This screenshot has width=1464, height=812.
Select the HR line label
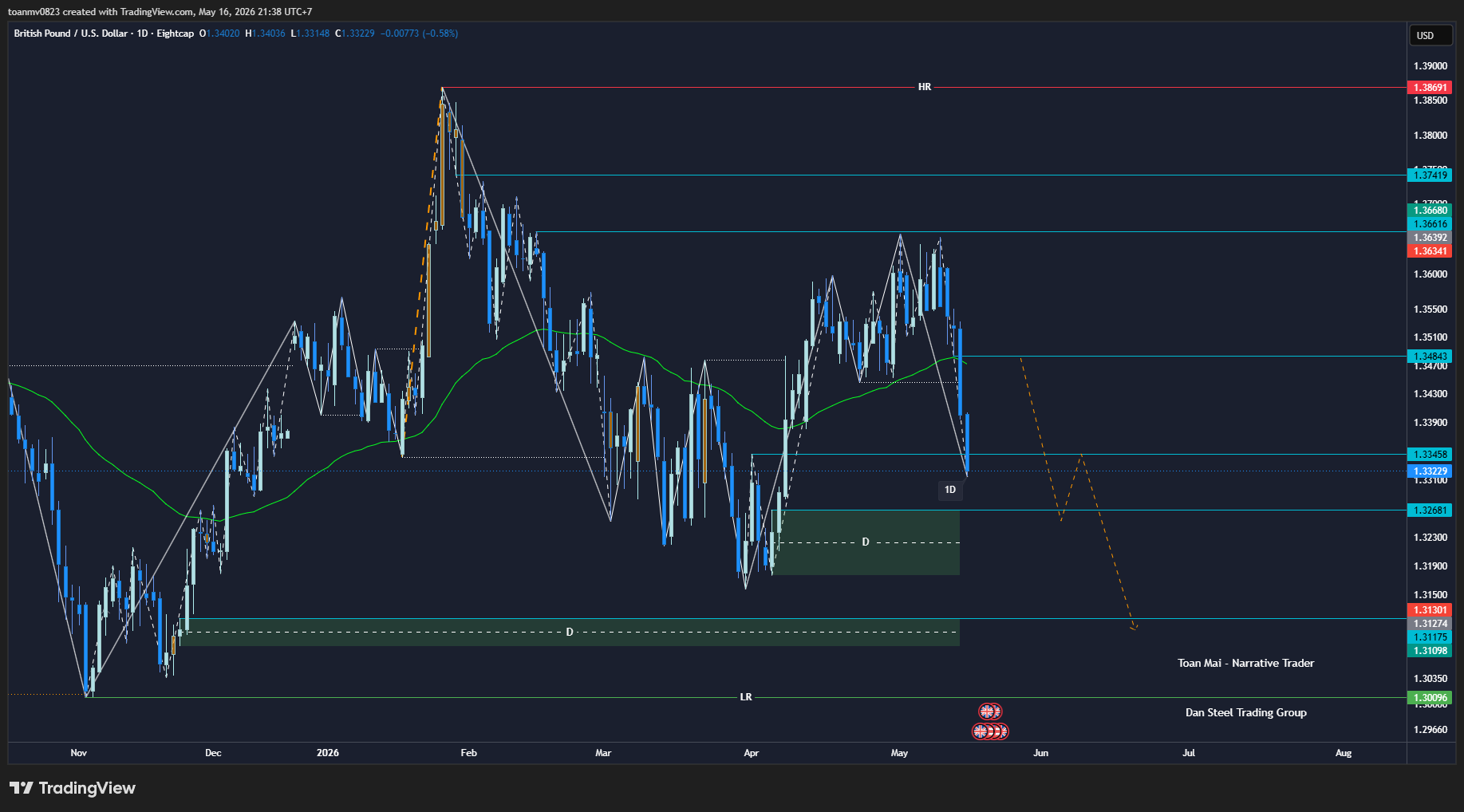point(925,87)
